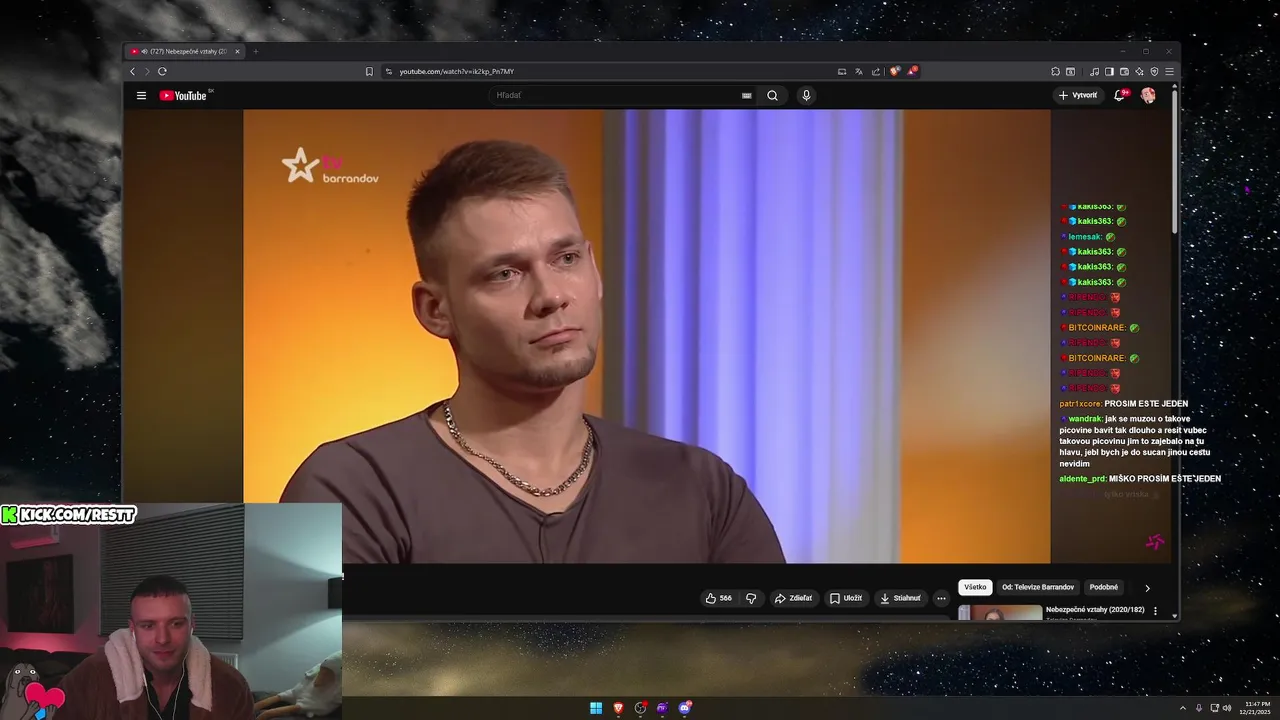This screenshot has width=1280, height=720.
Task: Open the extensions puzzle icon
Action: point(1055,71)
